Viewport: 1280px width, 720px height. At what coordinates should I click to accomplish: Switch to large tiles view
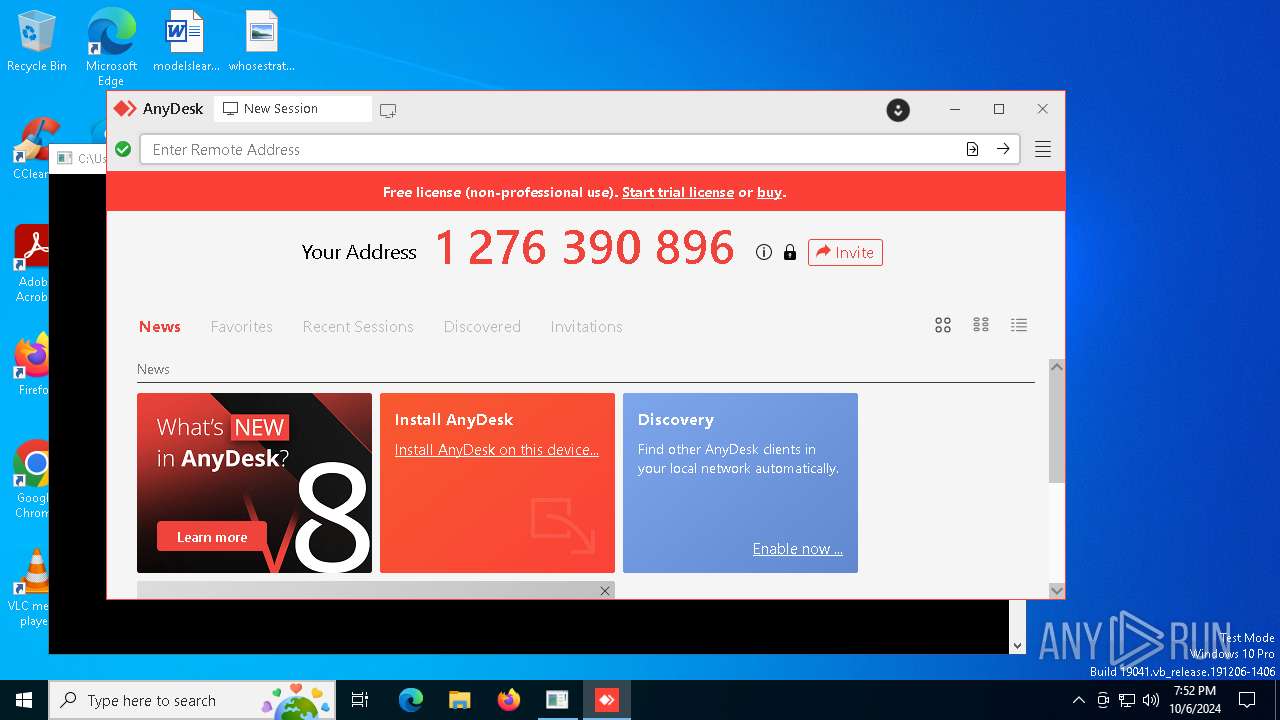click(x=943, y=325)
